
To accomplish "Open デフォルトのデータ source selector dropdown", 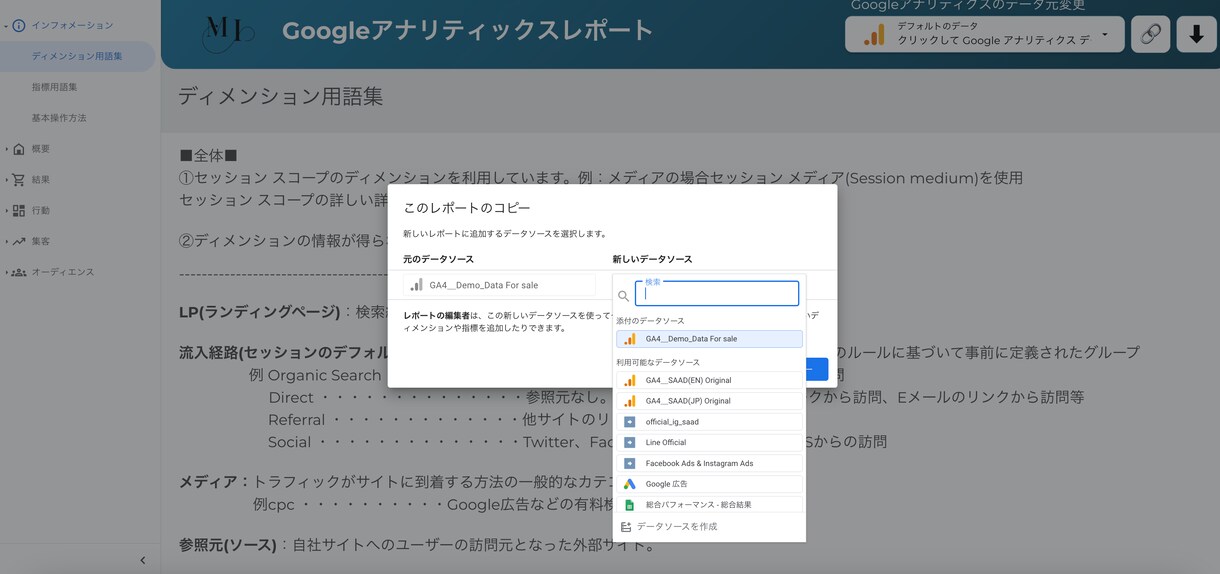I will coord(985,34).
